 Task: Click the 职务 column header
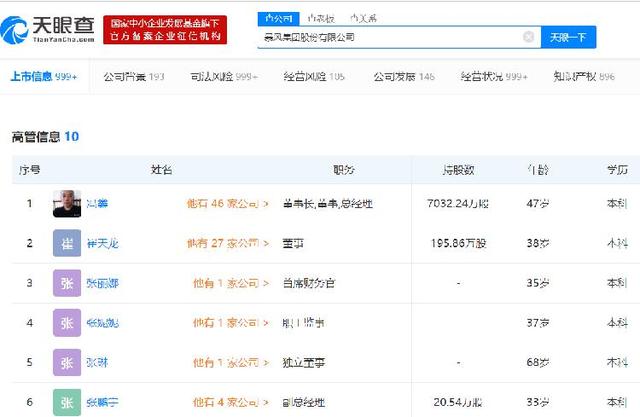(344, 169)
